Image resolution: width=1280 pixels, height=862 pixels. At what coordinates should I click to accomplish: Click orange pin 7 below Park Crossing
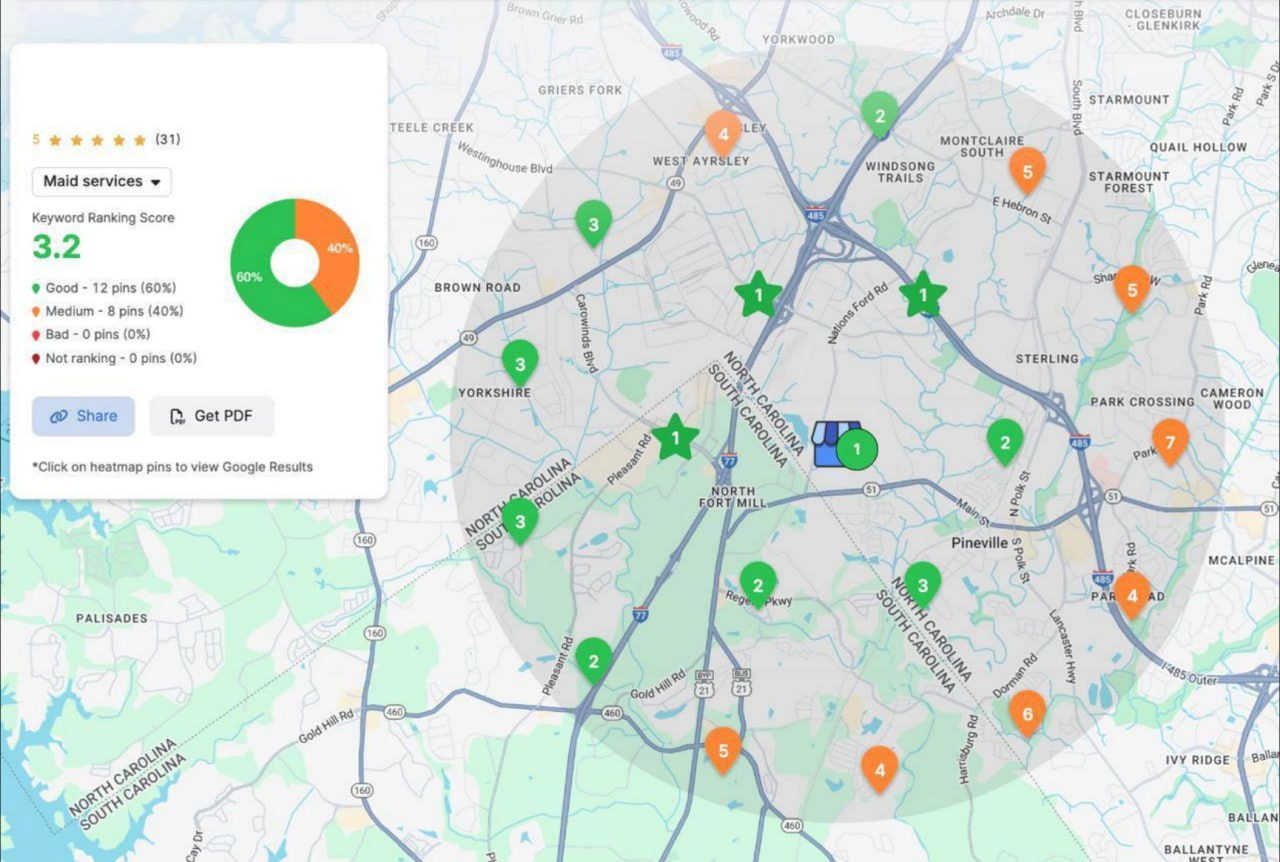(x=1170, y=441)
